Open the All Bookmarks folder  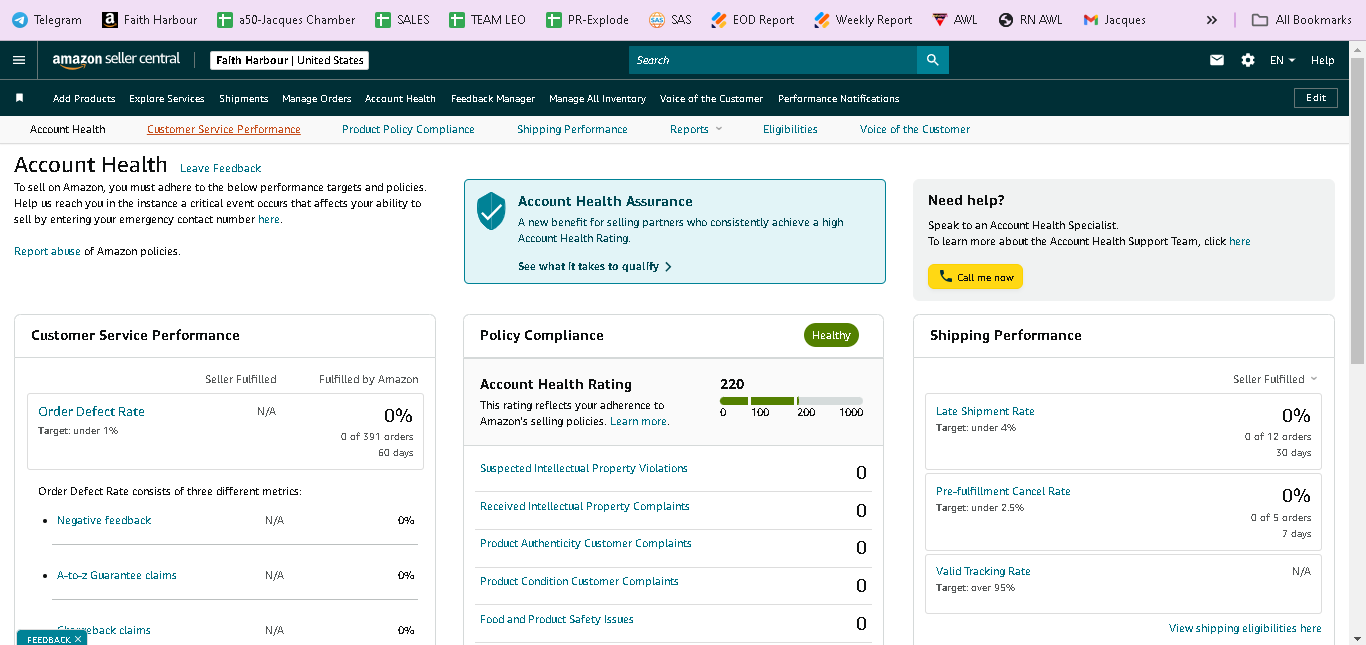click(x=1302, y=20)
